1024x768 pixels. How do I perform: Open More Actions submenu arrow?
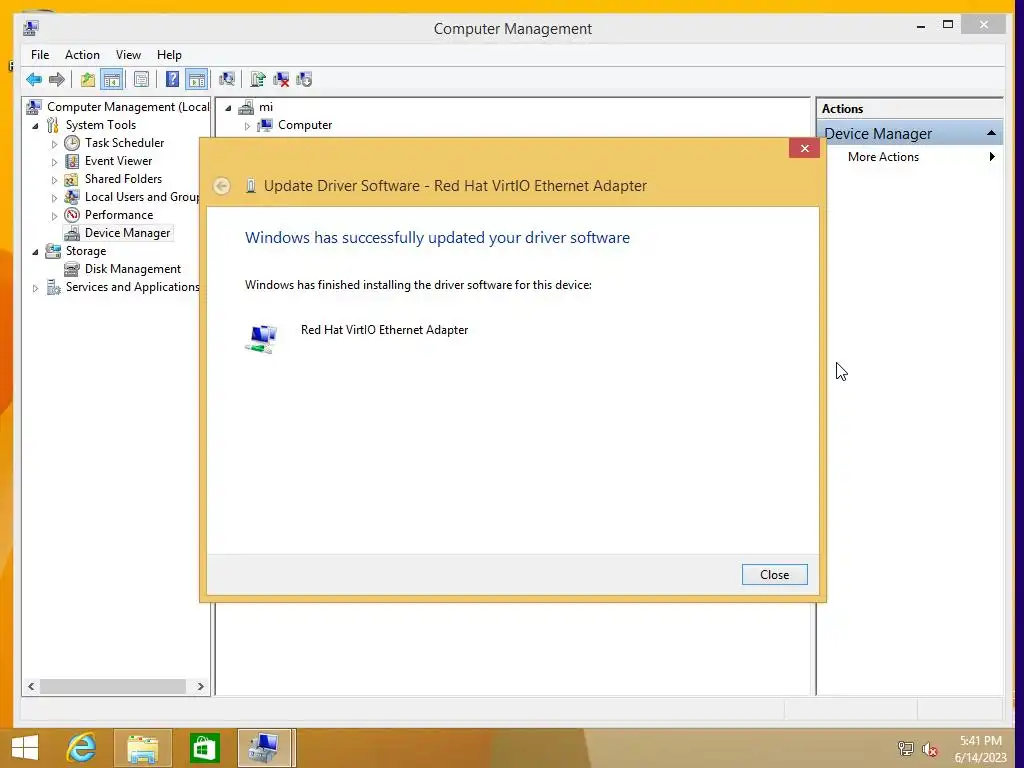(992, 157)
